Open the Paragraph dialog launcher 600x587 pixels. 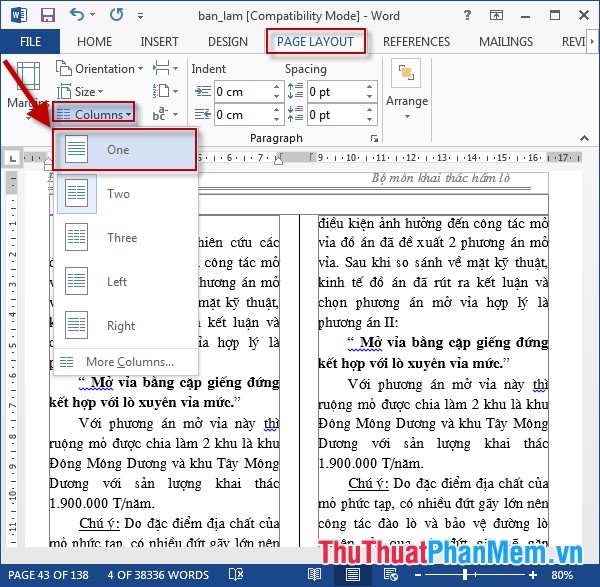[x=374, y=139]
